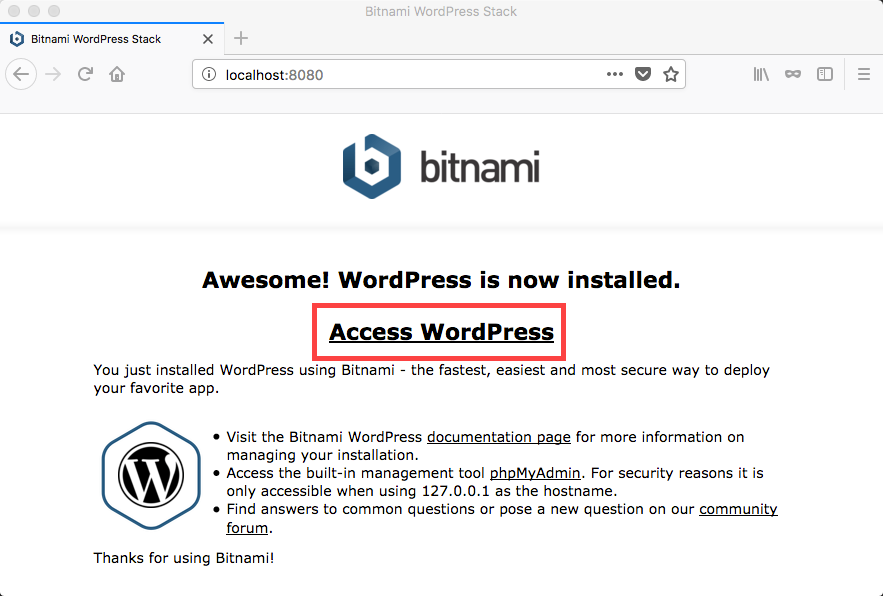The height and width of the screenshot is (596, 883).
Task: Open the phpMyAdmin link
Action: tap(535, 473)
